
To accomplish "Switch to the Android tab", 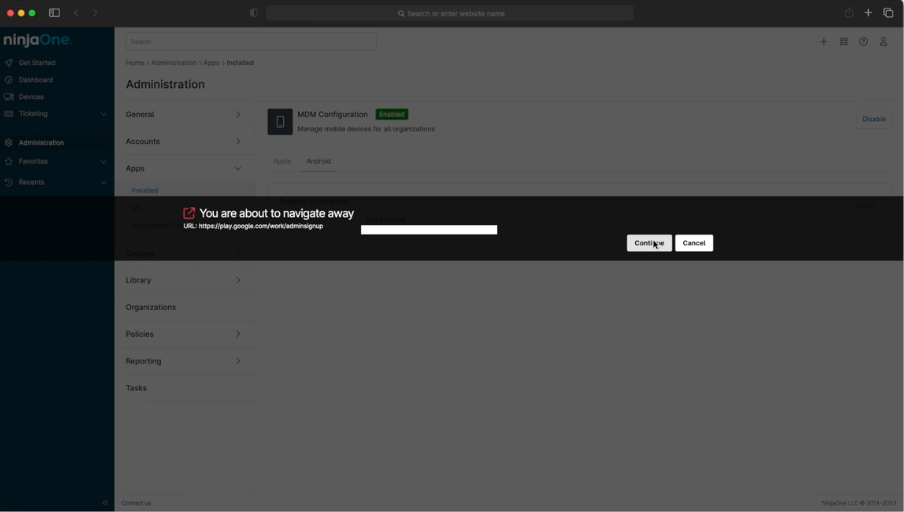I will 318,161.
